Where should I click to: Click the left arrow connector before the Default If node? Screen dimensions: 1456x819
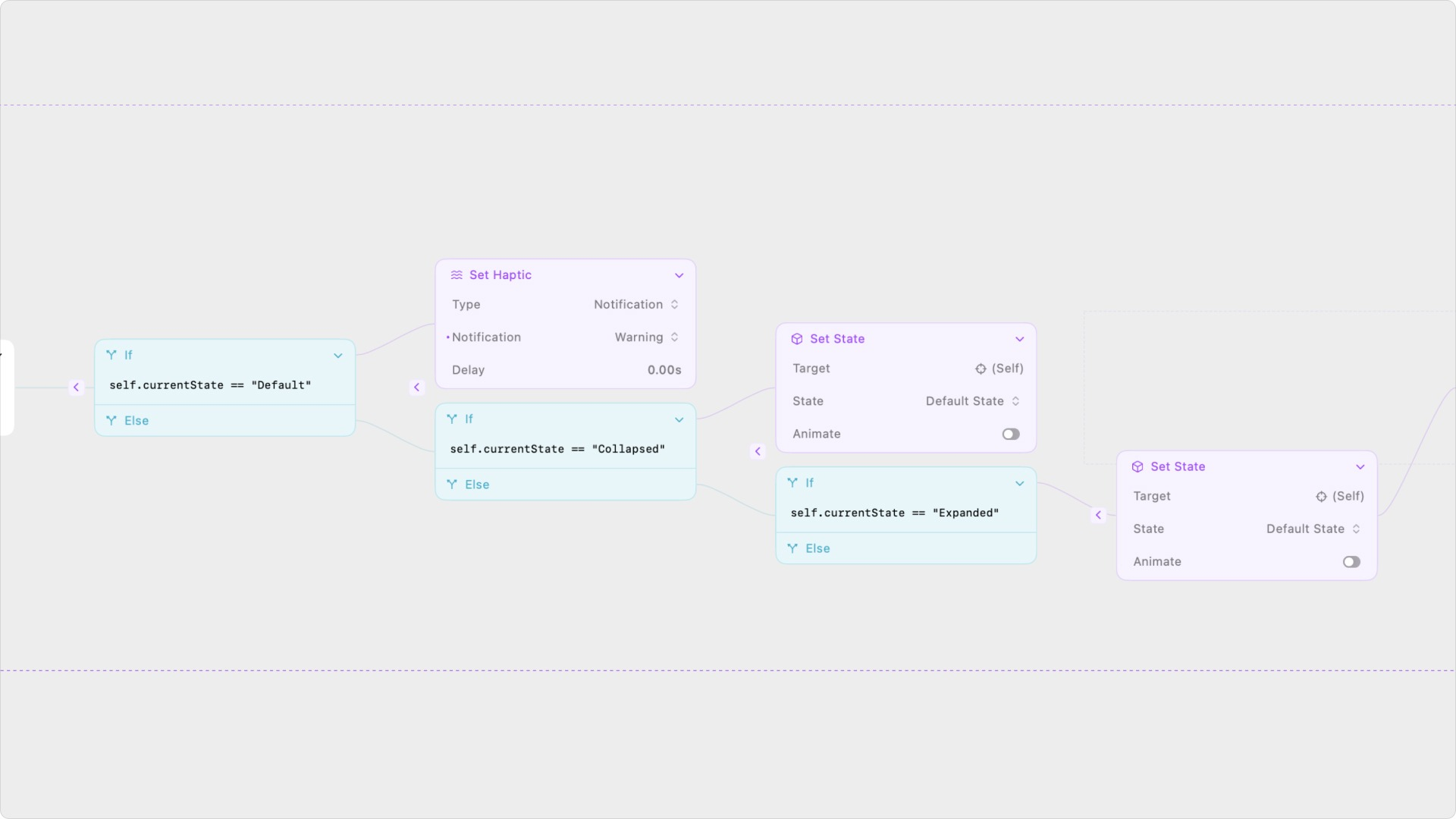click(x=76, y=388)
